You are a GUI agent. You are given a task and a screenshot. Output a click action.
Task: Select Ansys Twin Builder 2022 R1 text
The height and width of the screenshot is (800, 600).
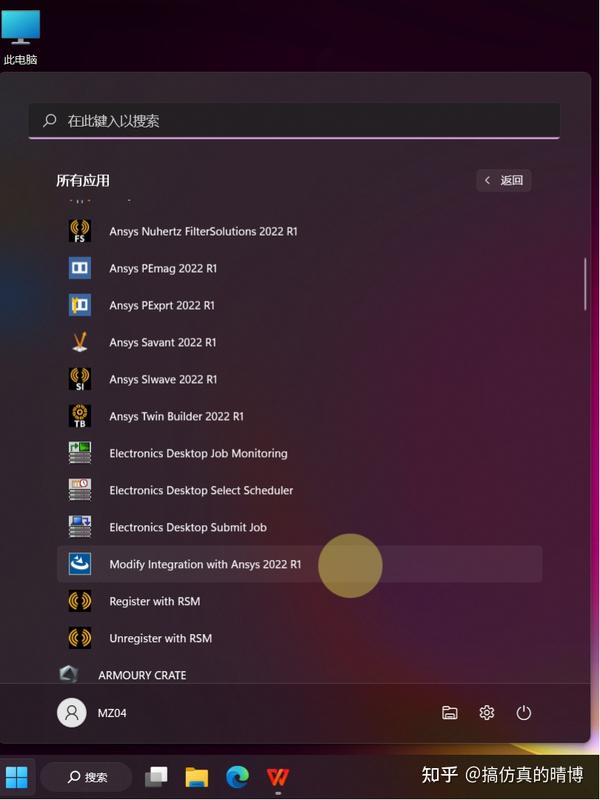click(x=176, y=416)
